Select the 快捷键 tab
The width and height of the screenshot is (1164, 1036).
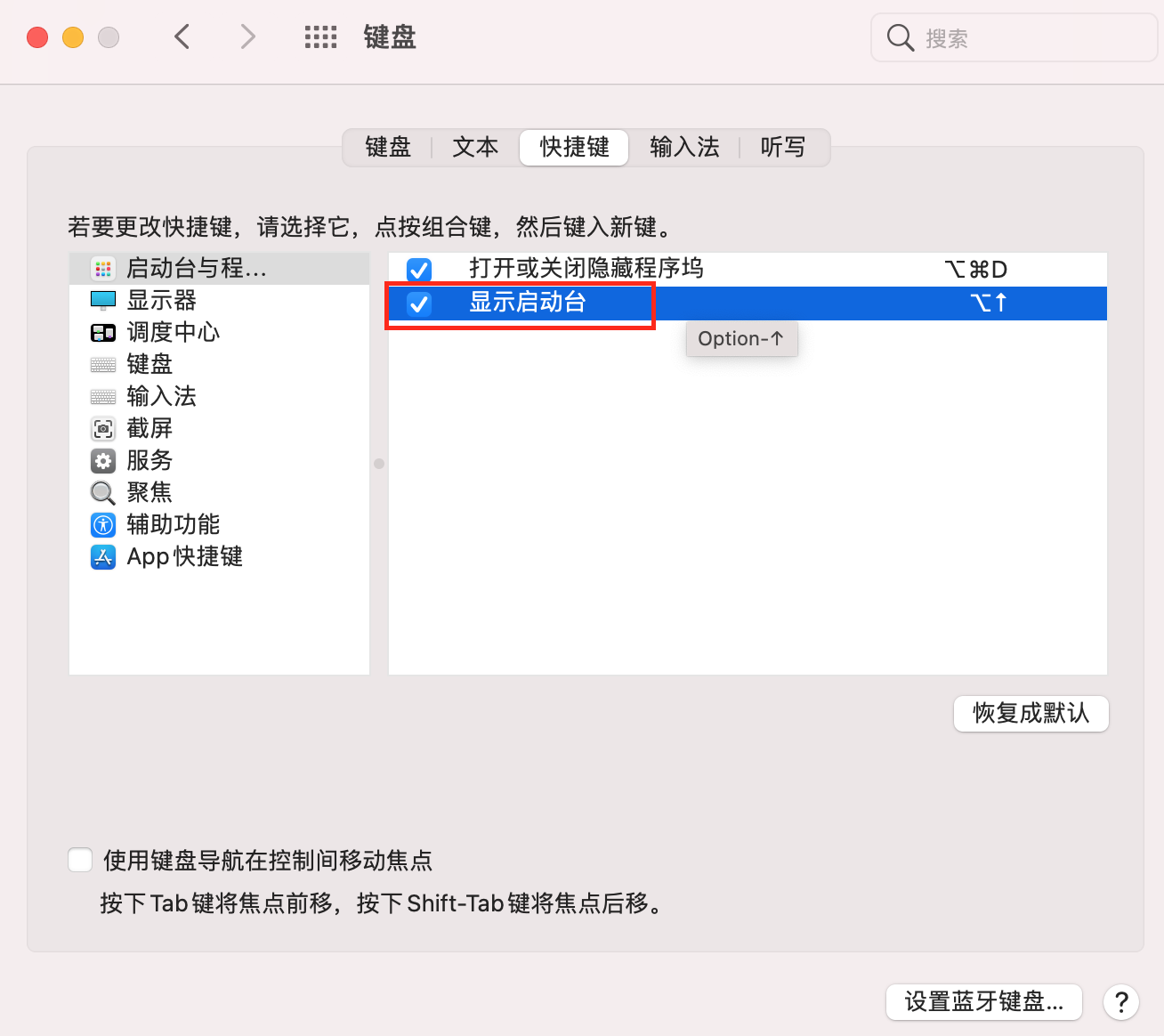[x=574, y=147]
